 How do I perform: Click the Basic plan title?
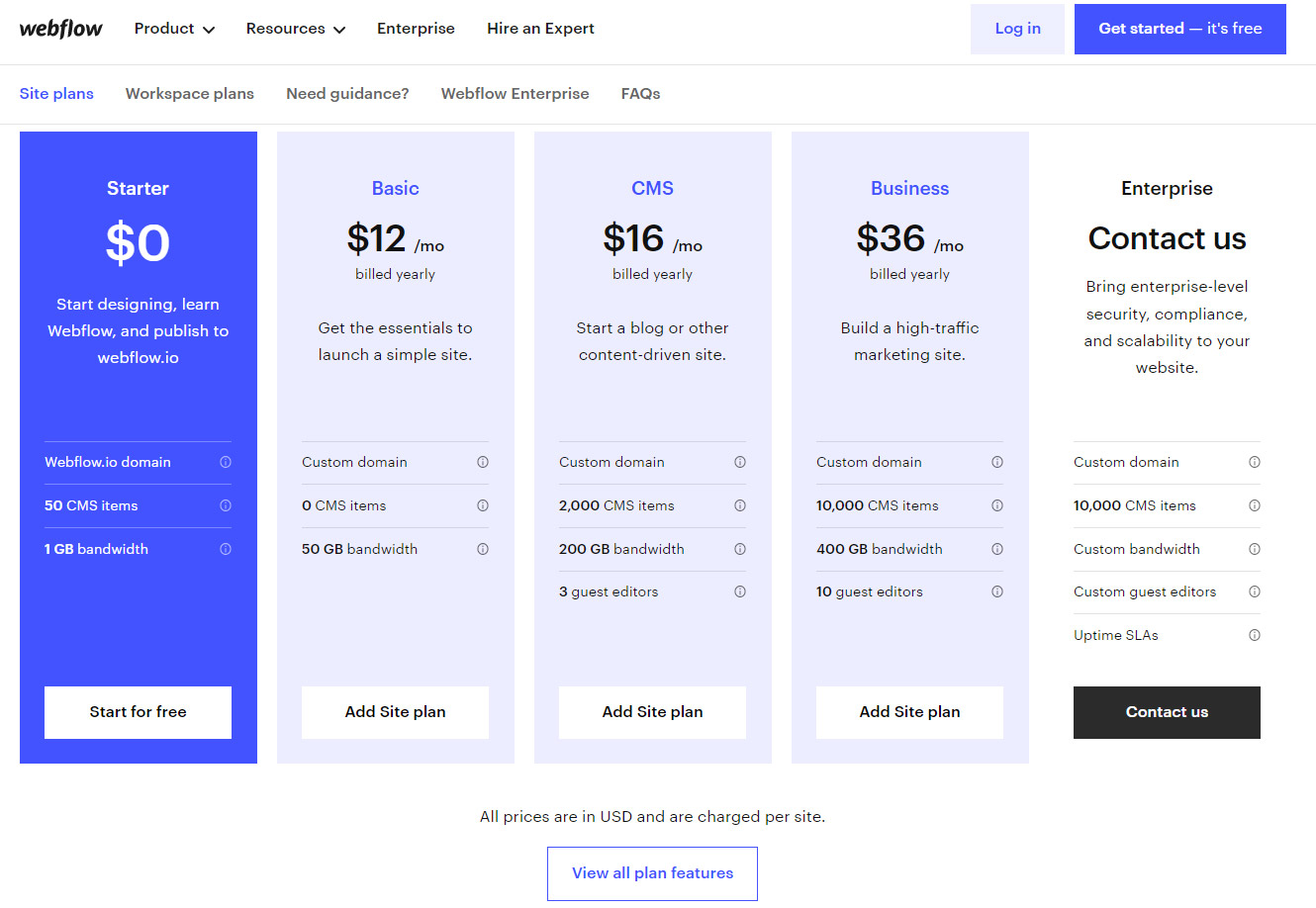(395, 188)
